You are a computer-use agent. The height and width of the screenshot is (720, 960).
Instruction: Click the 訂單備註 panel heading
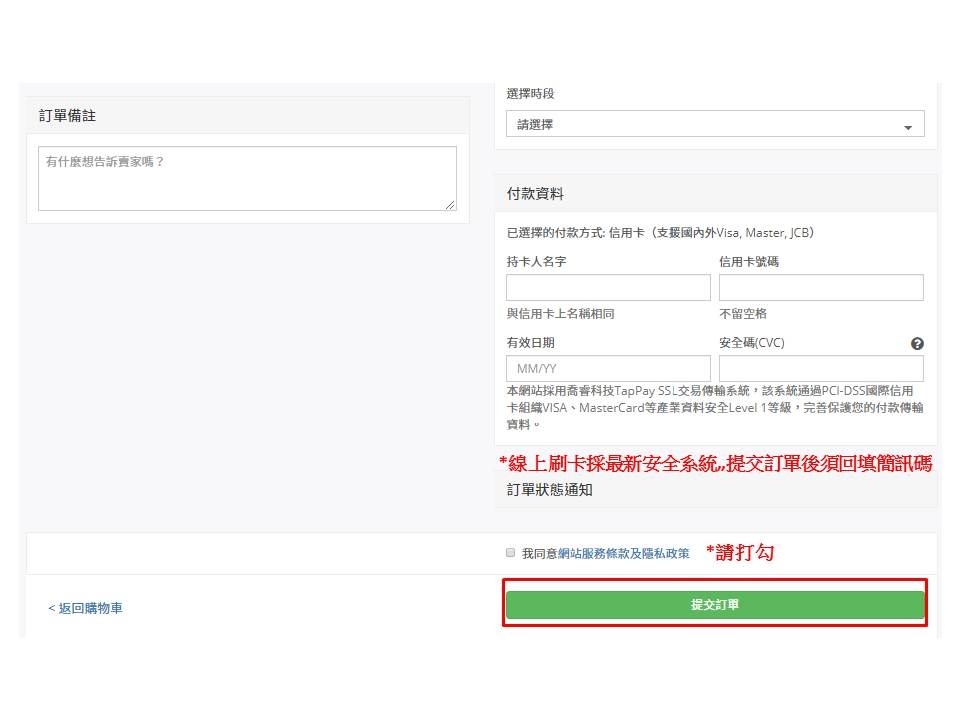(68, 116)
